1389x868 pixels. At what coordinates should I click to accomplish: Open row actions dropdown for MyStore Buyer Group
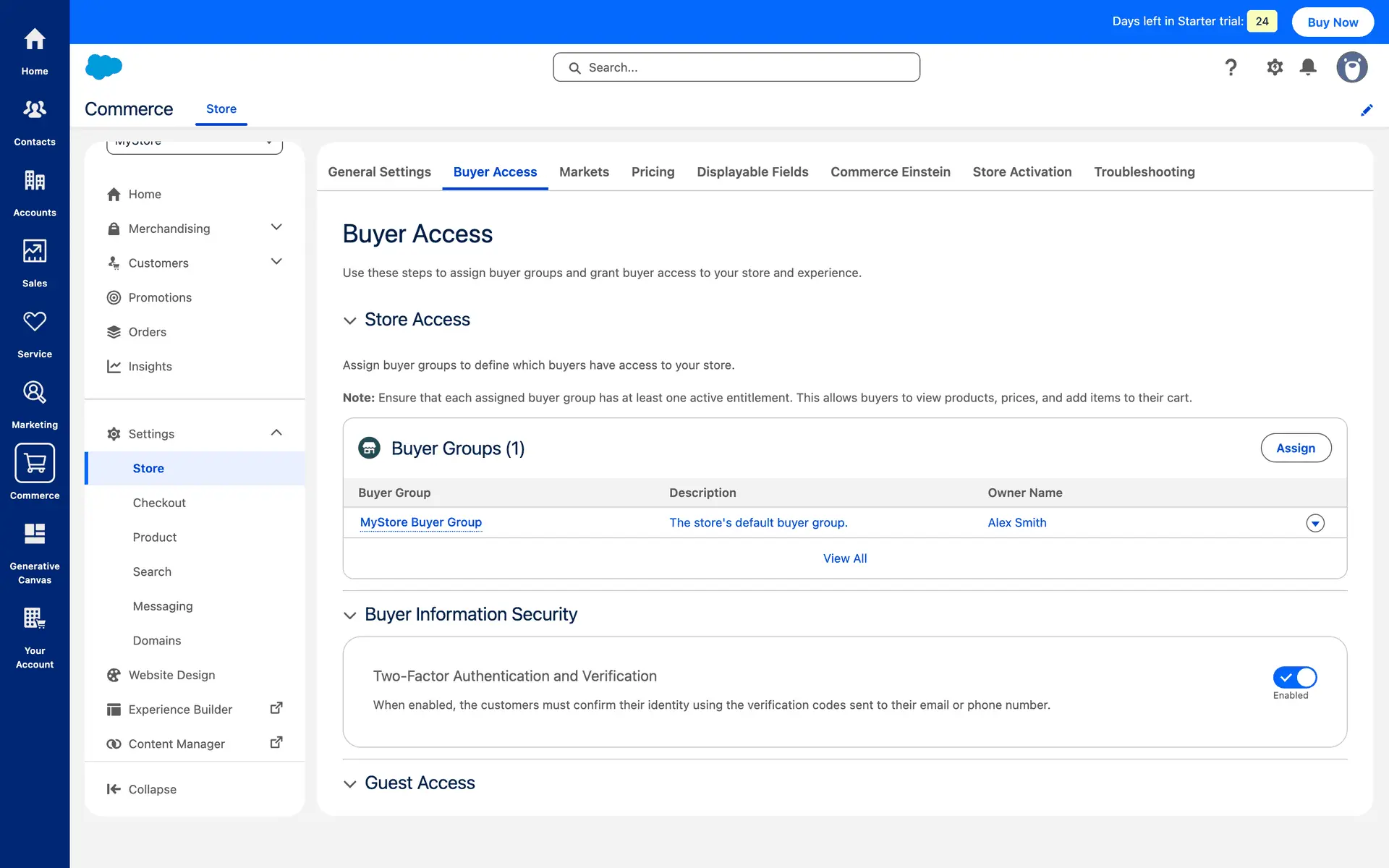click(1315, 523)
